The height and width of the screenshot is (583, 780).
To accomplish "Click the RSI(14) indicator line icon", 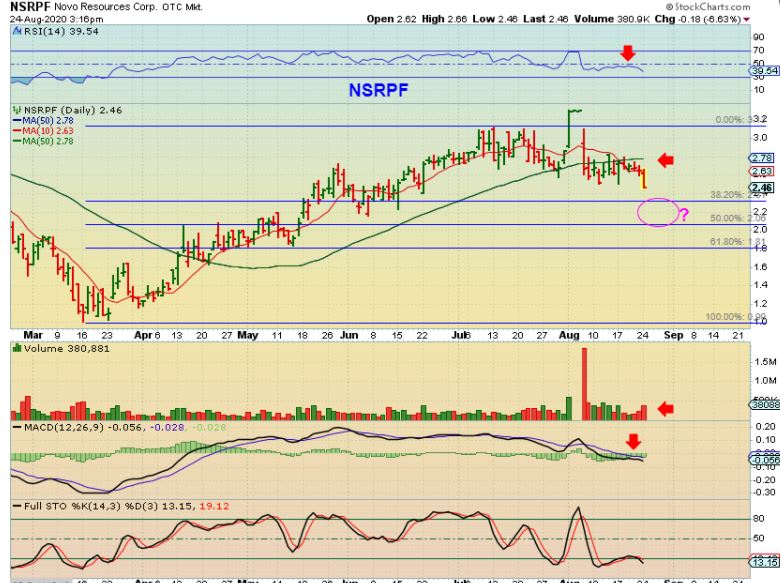I will [17, 31].
